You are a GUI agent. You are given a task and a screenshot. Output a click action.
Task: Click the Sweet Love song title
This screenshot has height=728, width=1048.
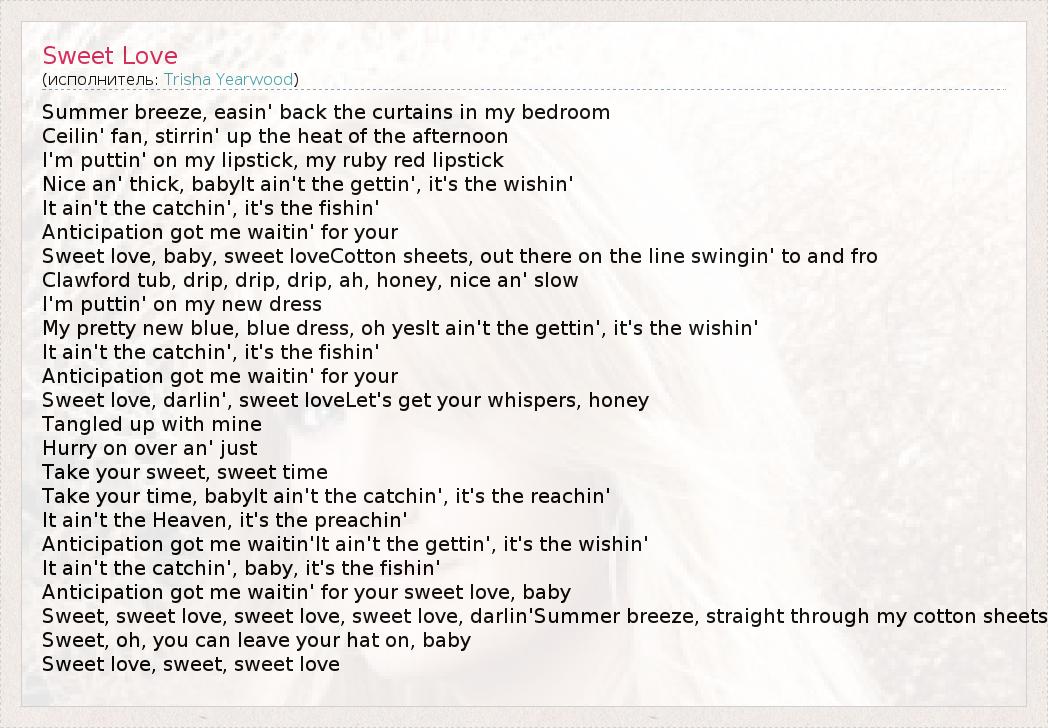tap(110, 56)
